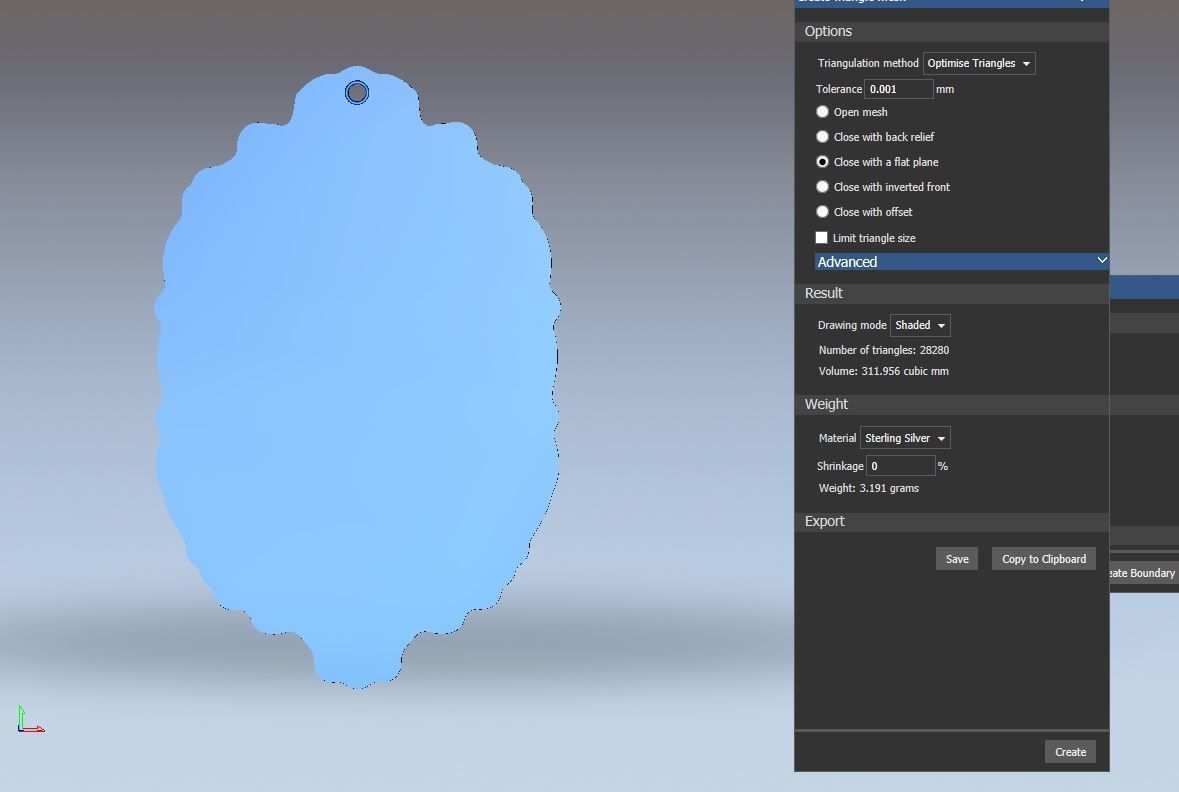Click the Weight section header

[x=951, y=405]
